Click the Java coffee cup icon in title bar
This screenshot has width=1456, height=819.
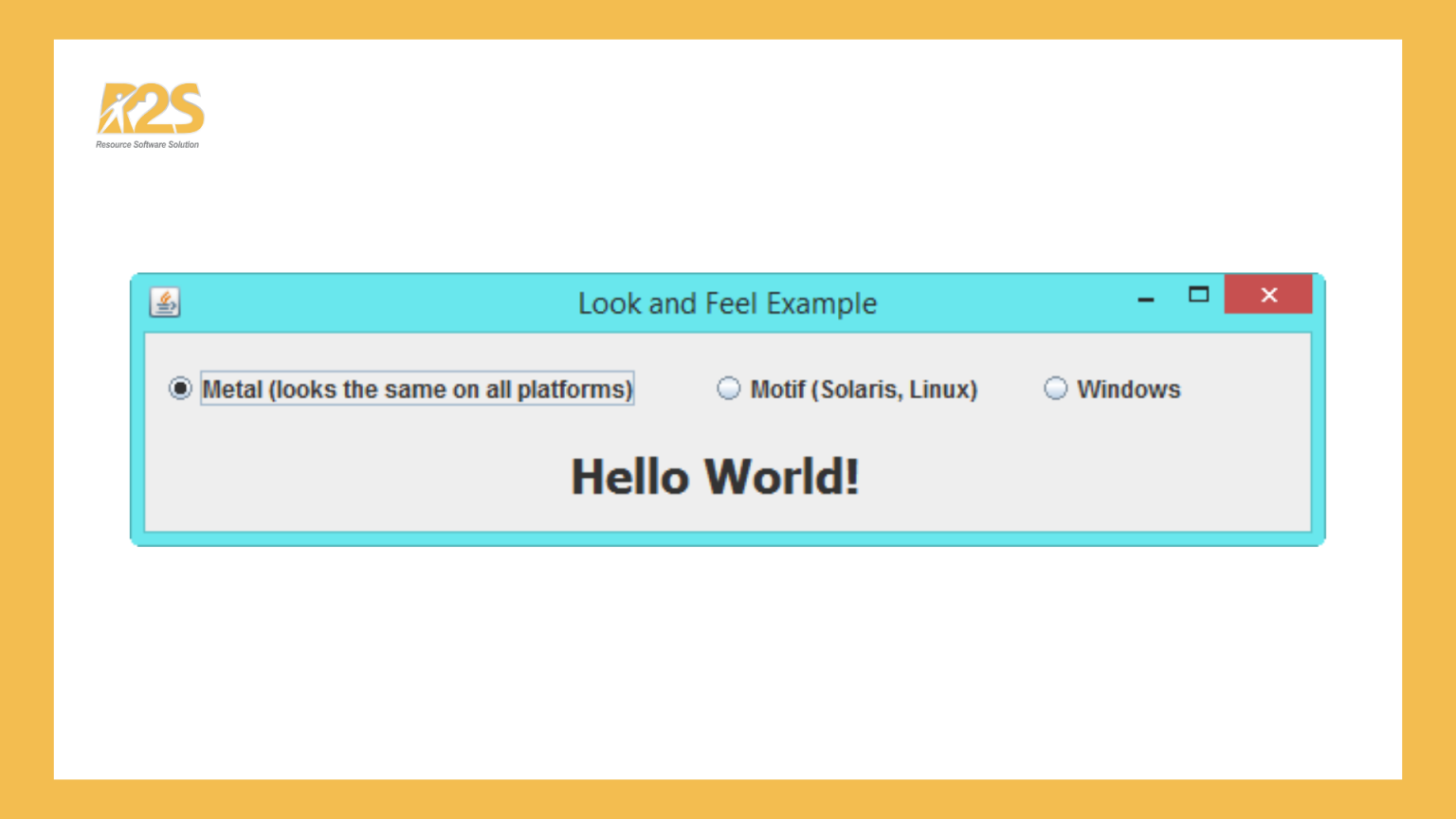pos(165,302)
